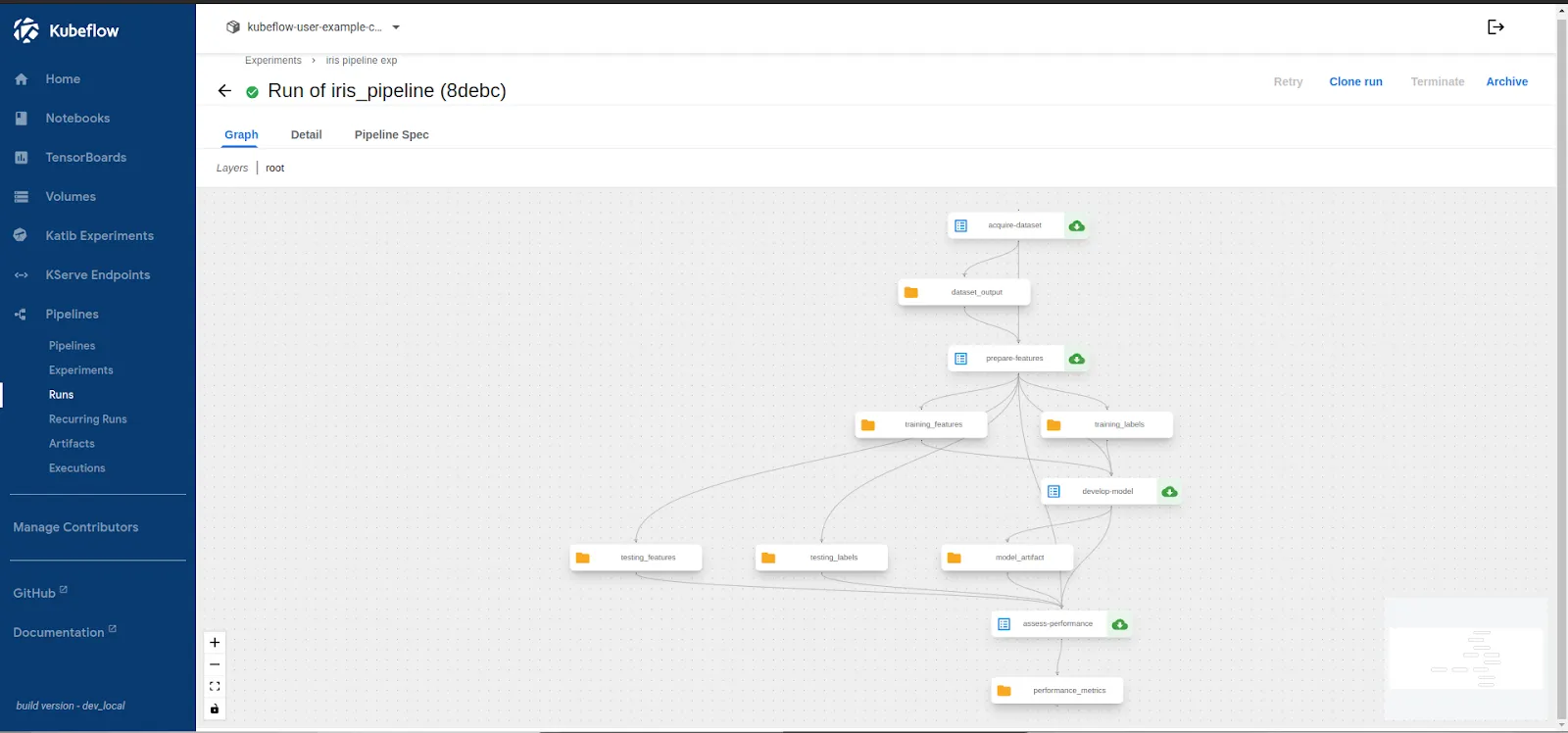Open the Experiments breadcrumb link
1568x733 pixels.
pyautogui.click(x=272, y=61)
